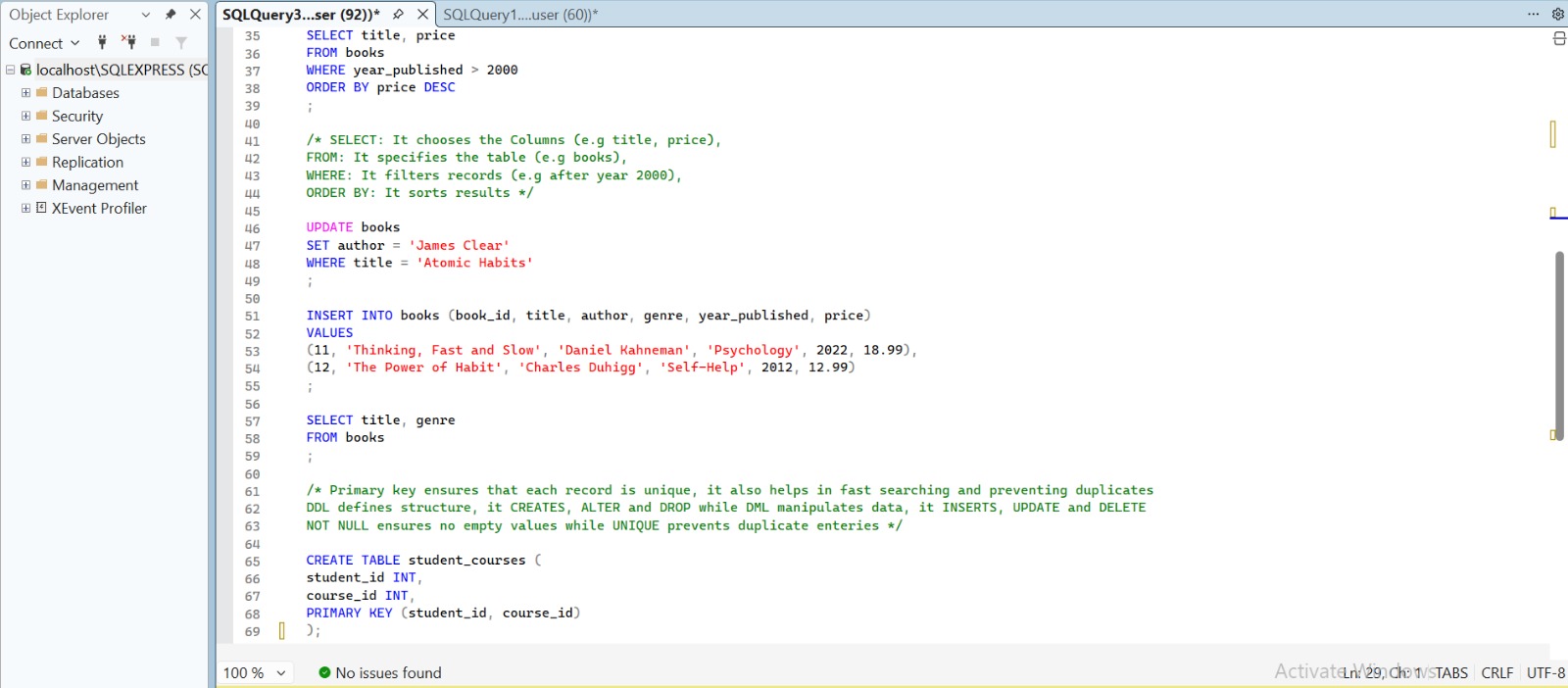Expand the Management folder node
Image resolution: width=1568 pixels, height=688 pixels.
25,185
